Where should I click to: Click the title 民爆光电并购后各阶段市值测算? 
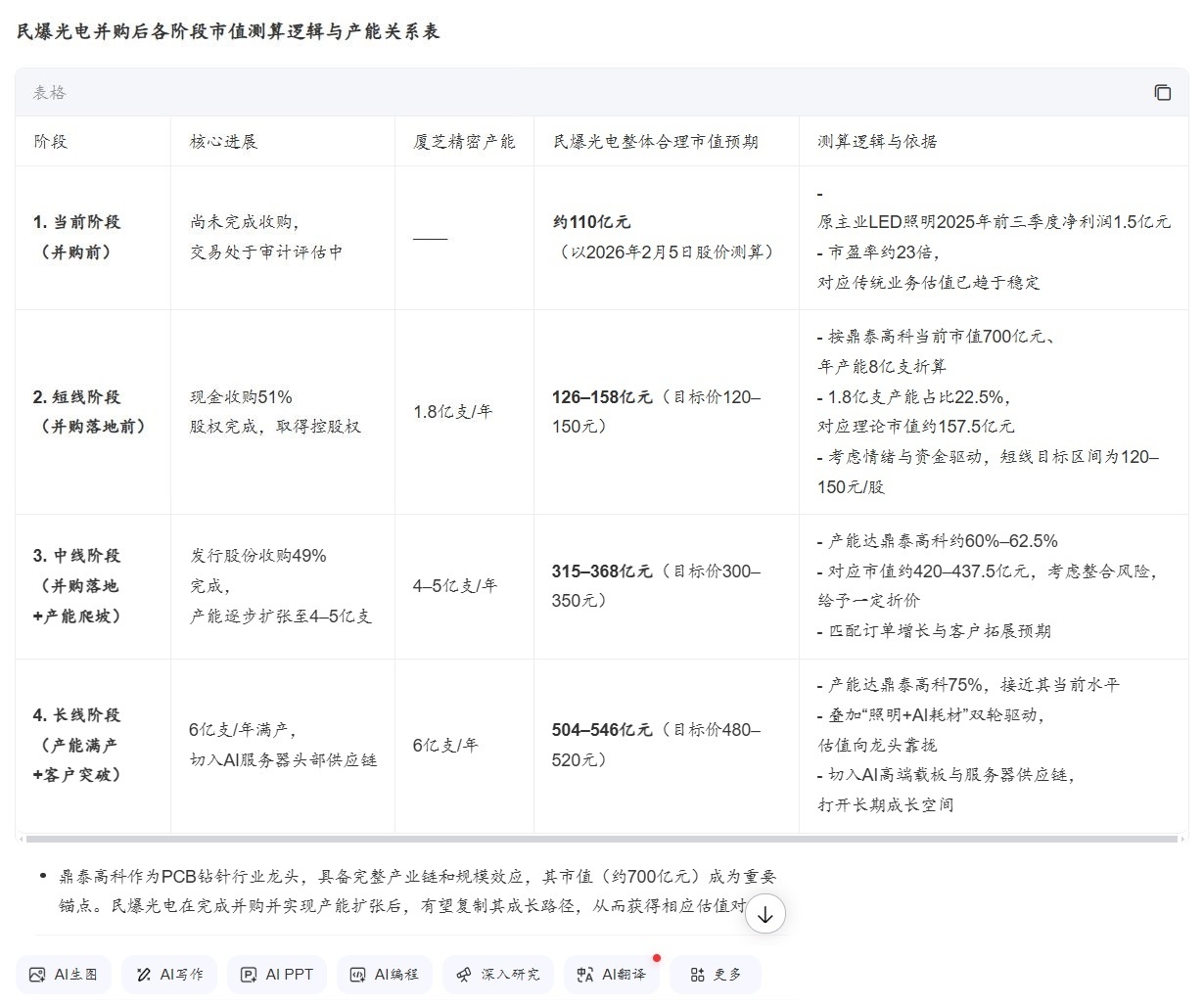tap(228, 31)
